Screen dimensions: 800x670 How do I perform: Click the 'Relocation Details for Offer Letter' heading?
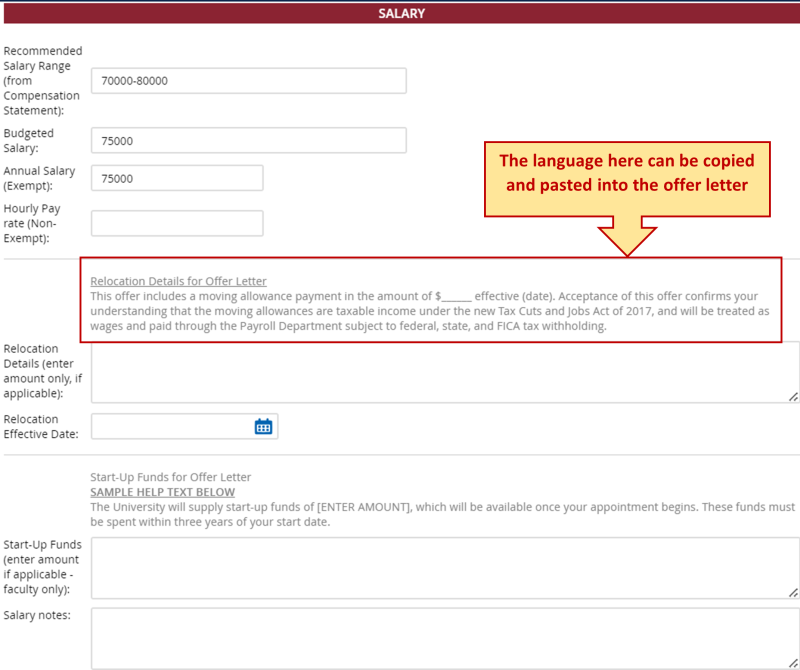point(178,281)
